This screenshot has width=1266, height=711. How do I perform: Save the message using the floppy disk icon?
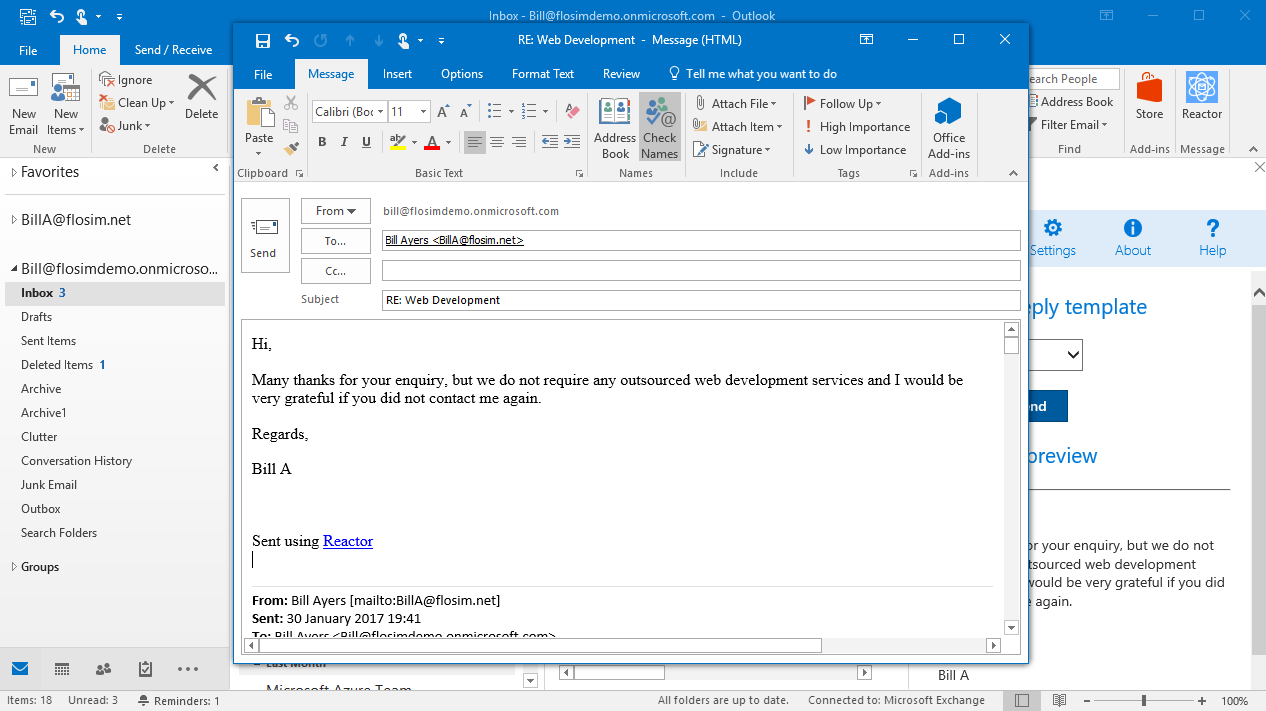(263, 41)
